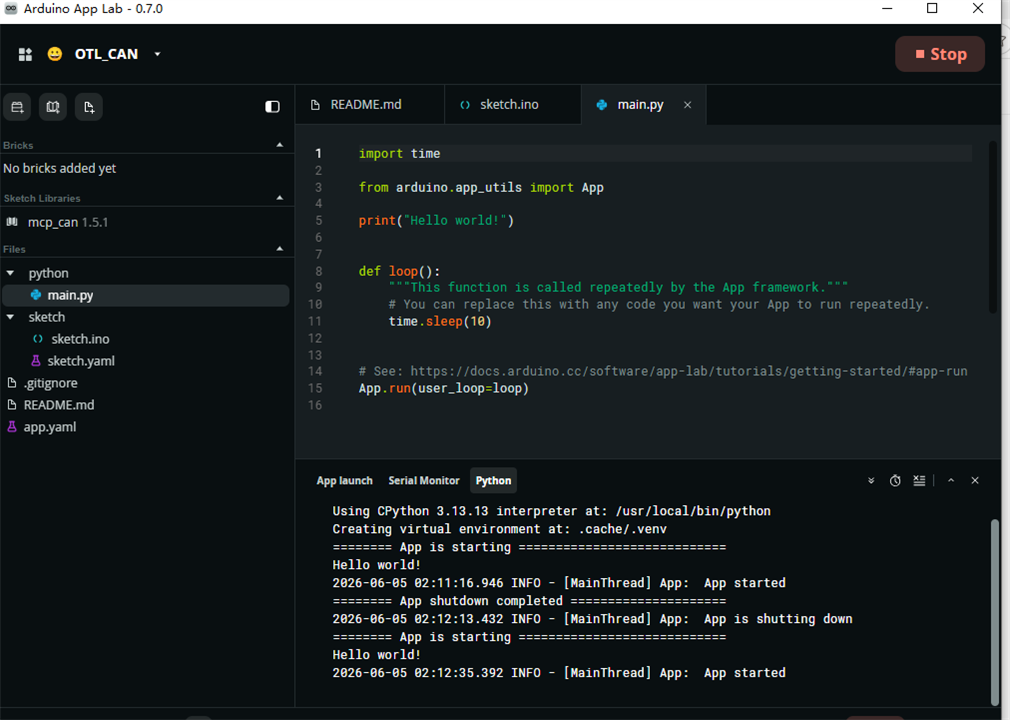Viewport: 1010px width, 720px height.
Task: Open the App launch console tab
Action: click(344, 480)
